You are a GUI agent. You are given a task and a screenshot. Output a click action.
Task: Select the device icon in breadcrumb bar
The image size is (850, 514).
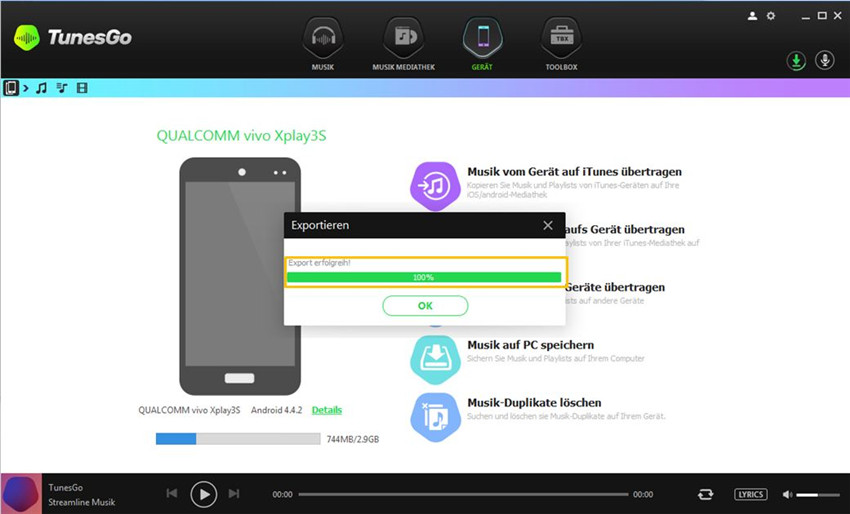tap(11, 88)
